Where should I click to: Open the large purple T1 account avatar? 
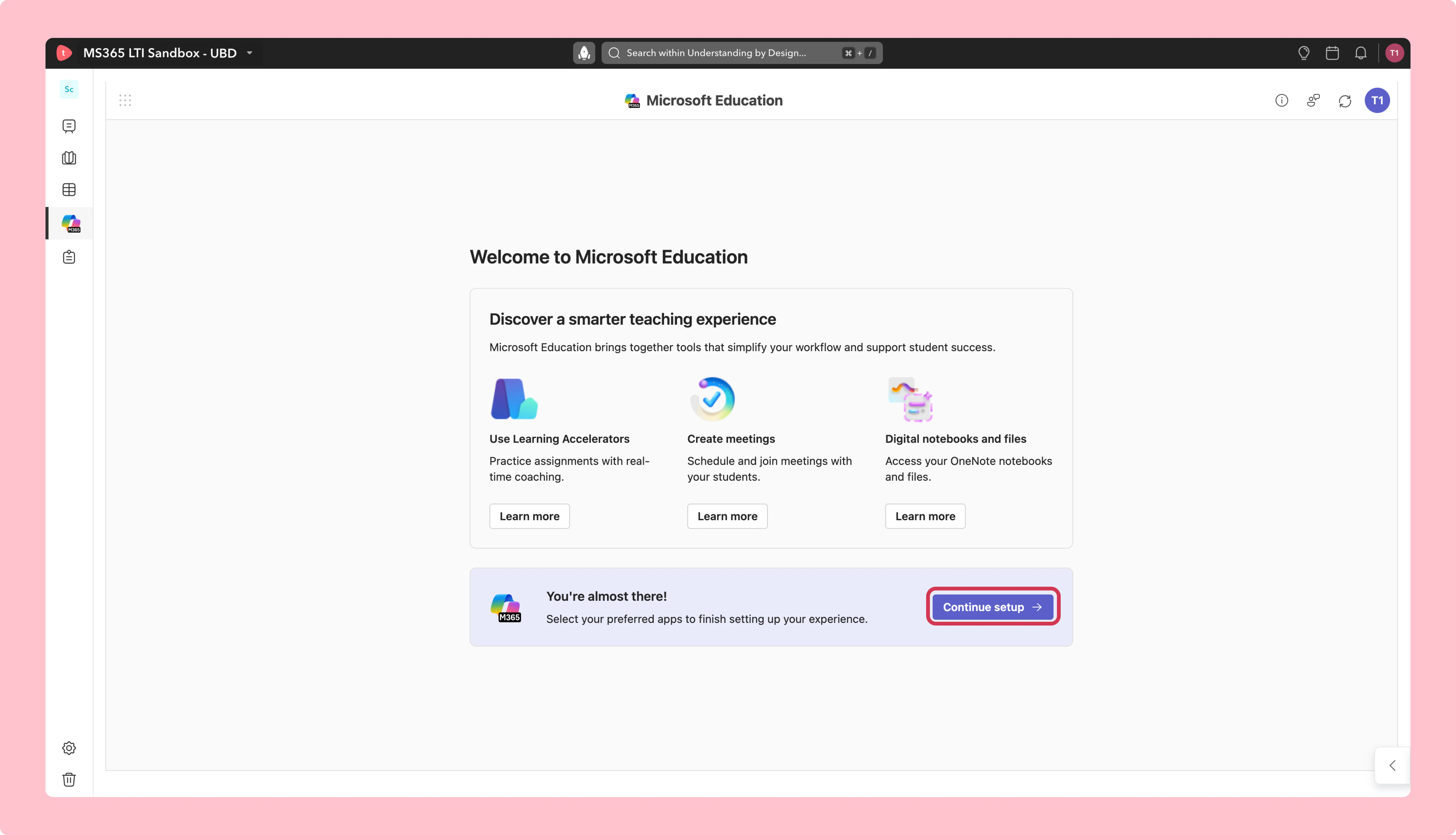[1377, 100]
